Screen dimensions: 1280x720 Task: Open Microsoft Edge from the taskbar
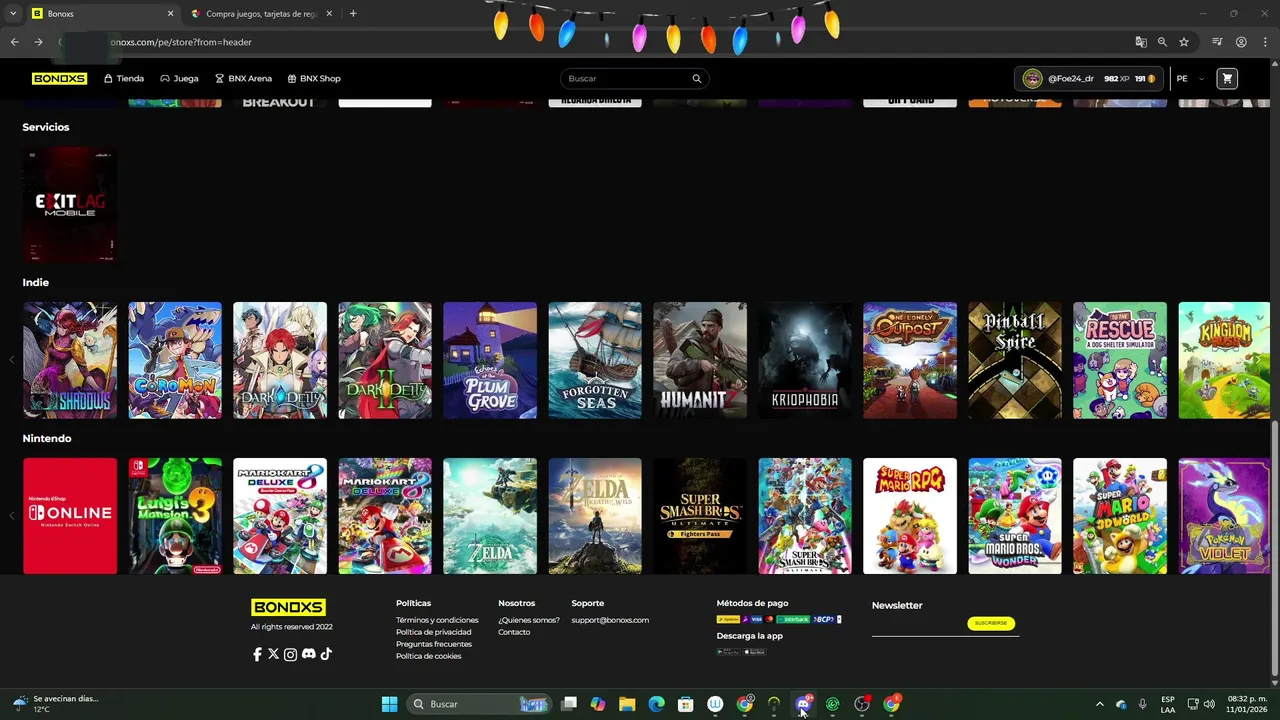pyautogui.click(x=656, y=704)
